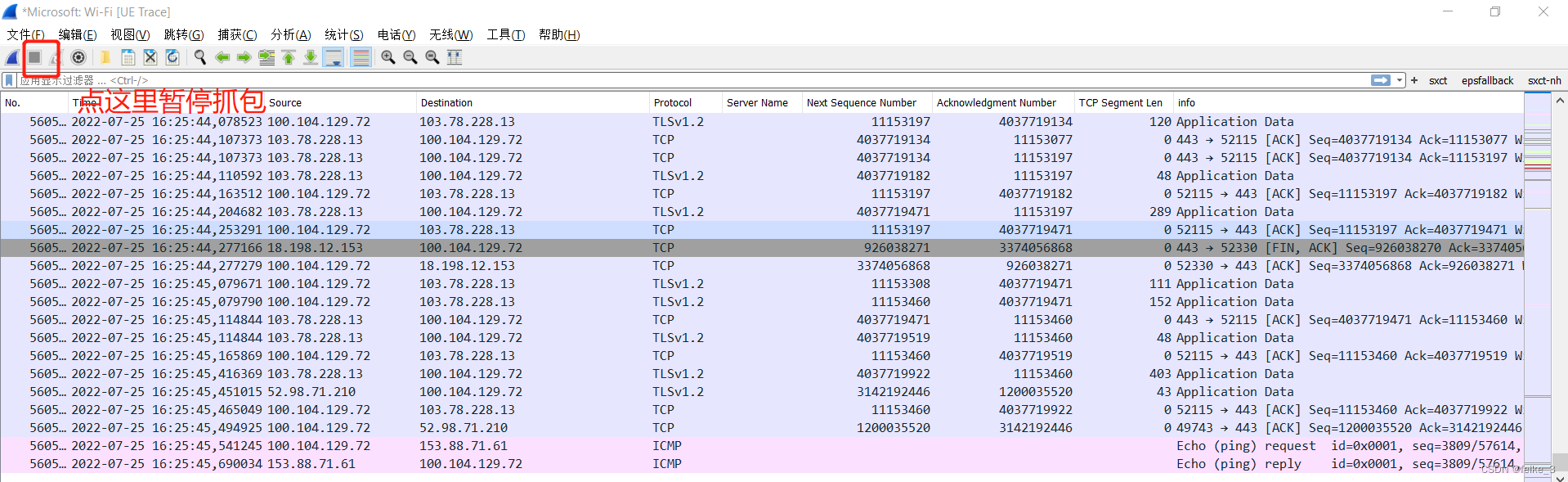Sort by the Server Name column header
Screen dimensions: 1568x482
[x=762, y=102]
